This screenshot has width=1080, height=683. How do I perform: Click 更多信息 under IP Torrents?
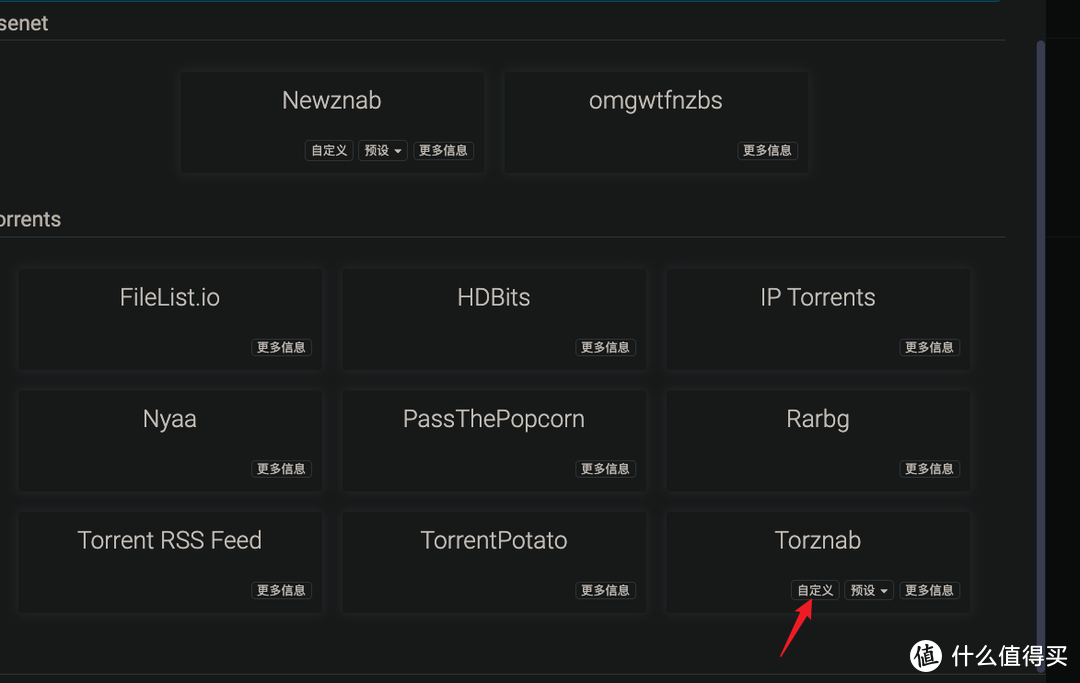click(x=929, y=347)
